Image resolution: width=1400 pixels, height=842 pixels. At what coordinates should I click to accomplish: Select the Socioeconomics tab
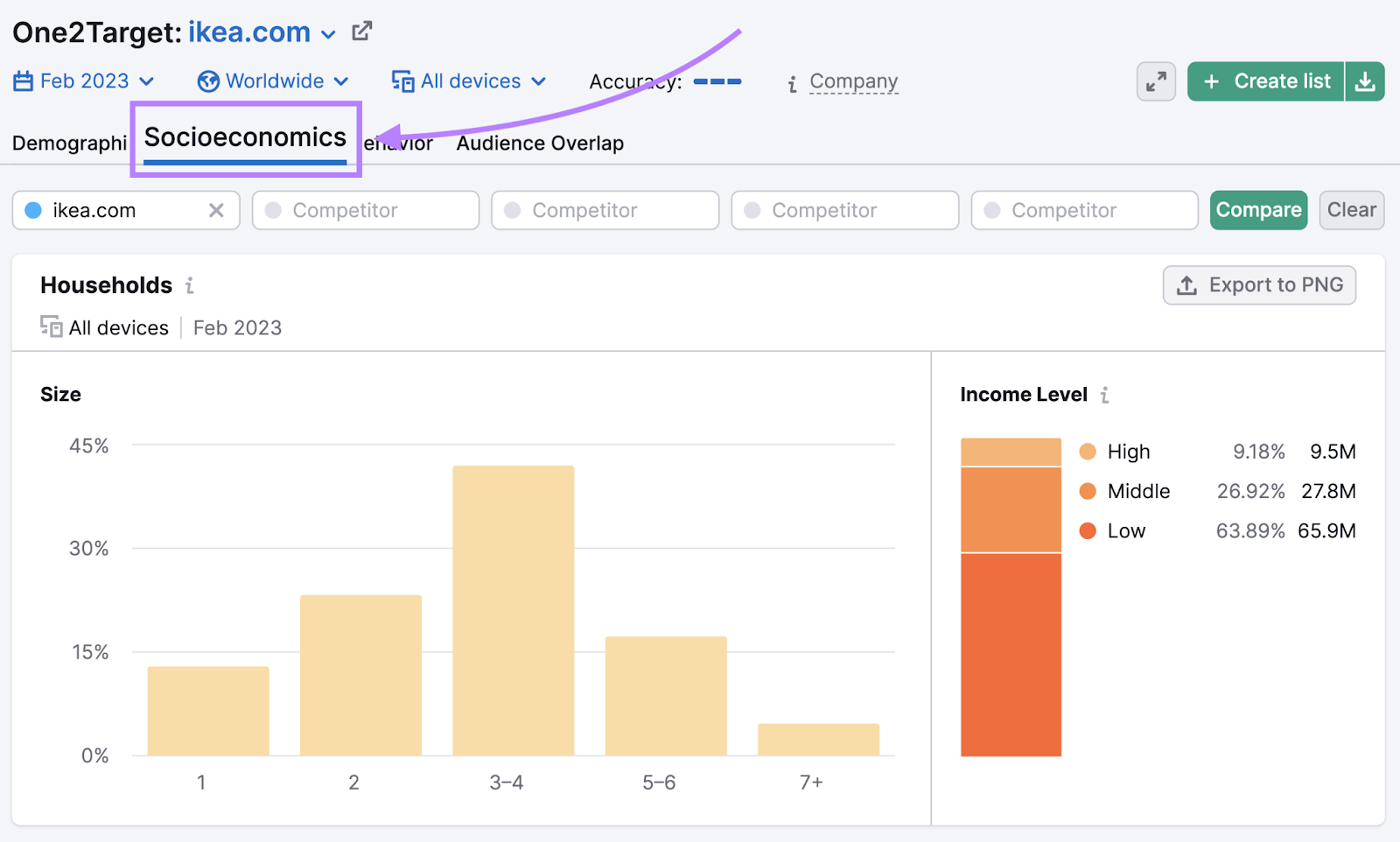click(x=245, y=137)
